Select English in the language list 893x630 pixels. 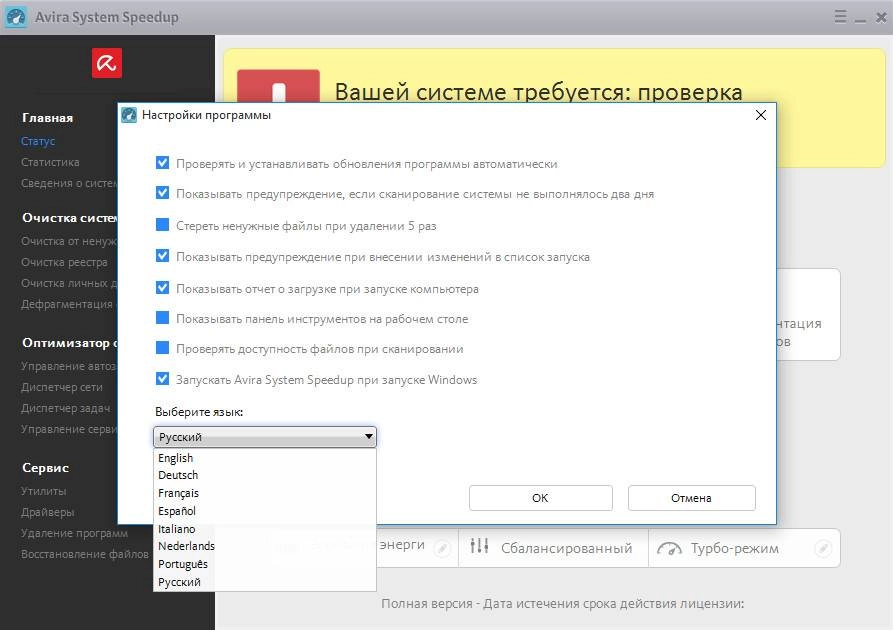pyautogui.click(x=265, y=458)
